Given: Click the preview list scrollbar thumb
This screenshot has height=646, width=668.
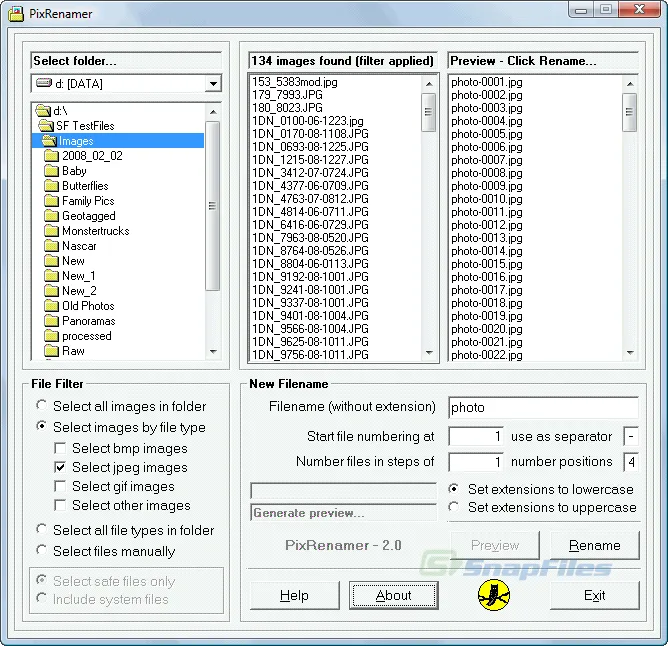Looking at the screenshot, I should tap(630, 112).
